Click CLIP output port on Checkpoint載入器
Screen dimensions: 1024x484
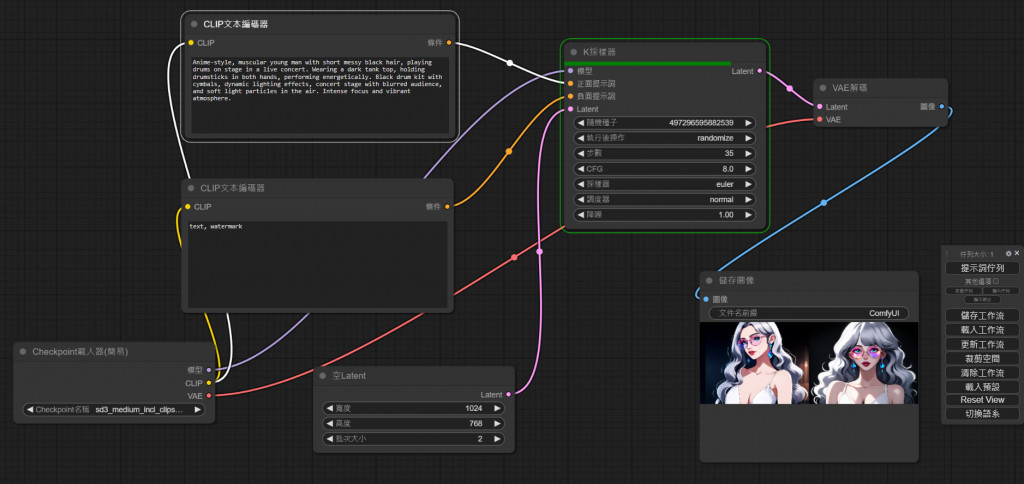tap(208, 383)
